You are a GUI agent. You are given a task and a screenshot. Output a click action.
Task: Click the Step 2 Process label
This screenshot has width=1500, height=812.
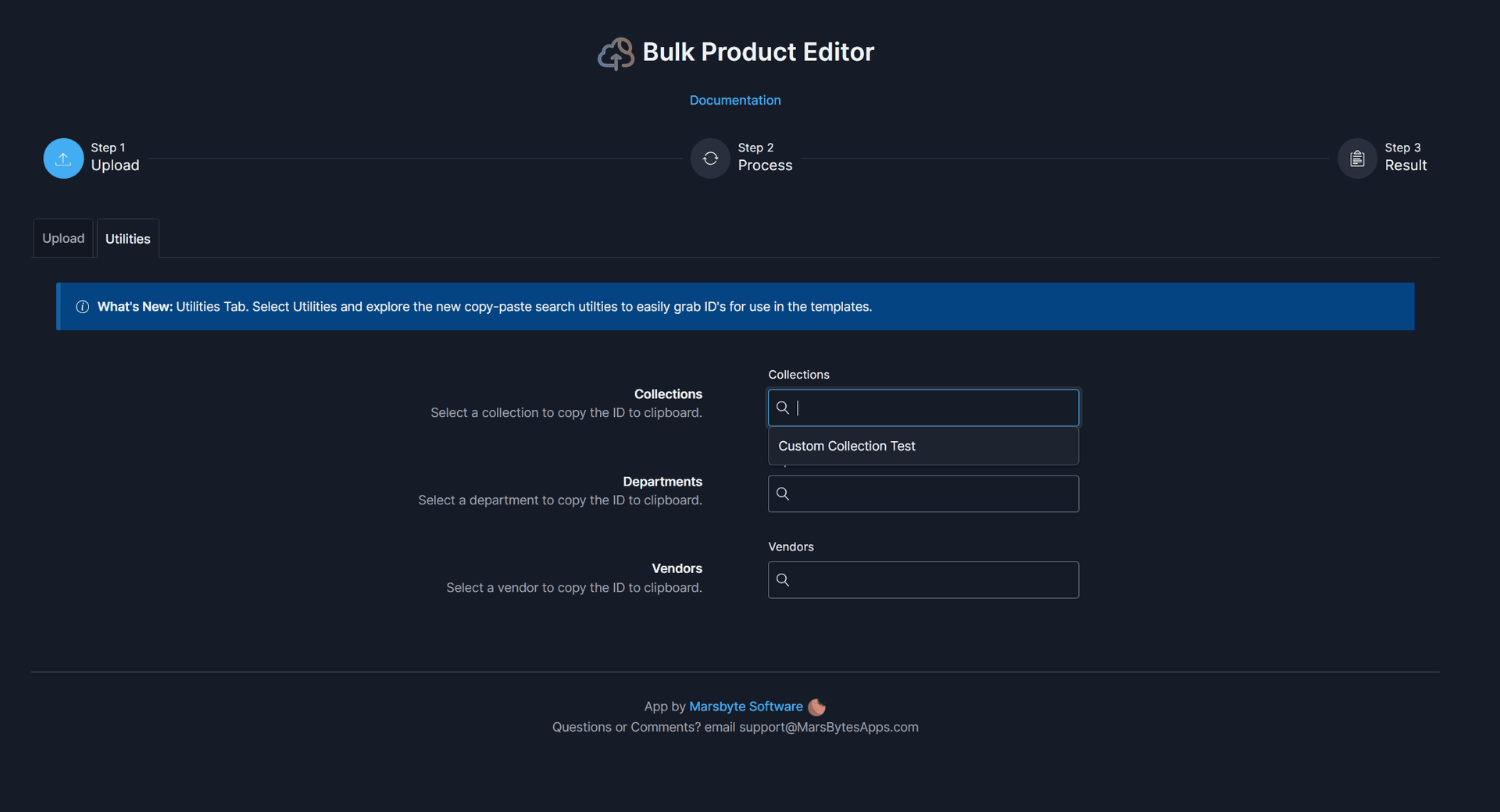(765, 165)
